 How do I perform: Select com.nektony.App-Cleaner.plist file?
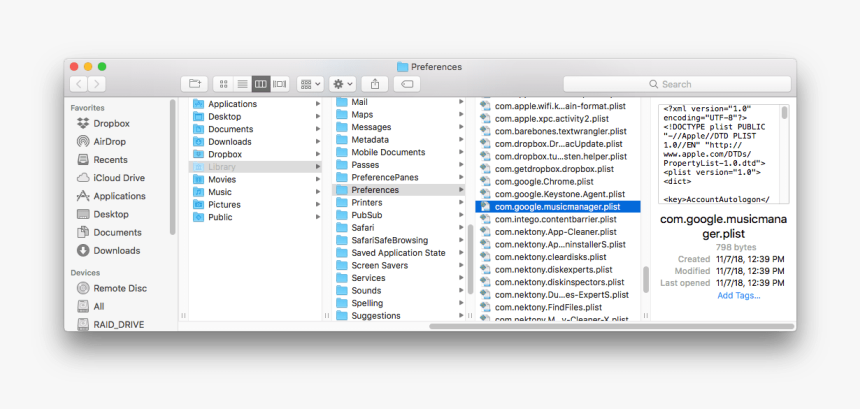[x=558, y=232]
